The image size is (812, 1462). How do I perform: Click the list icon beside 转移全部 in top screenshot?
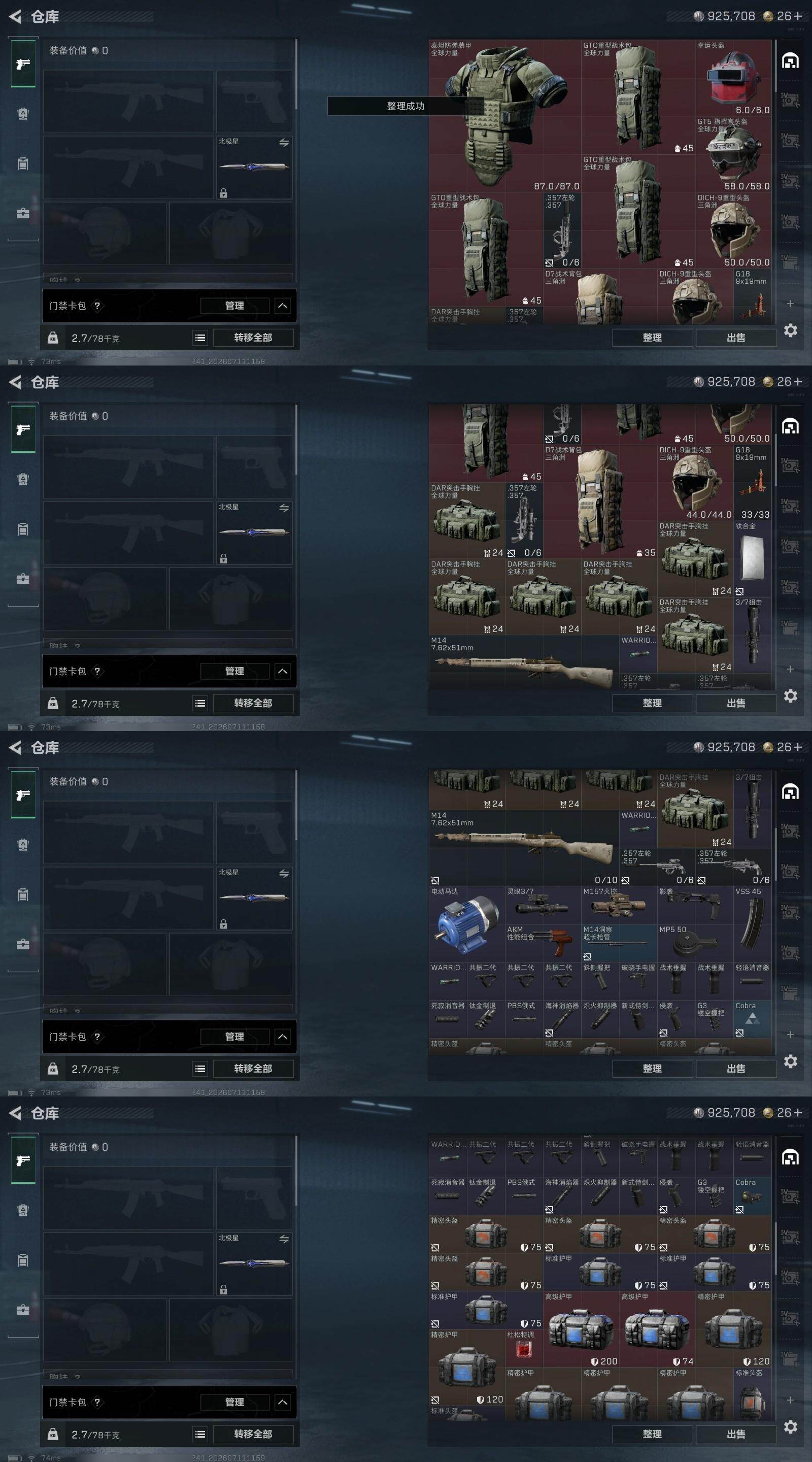[x=200, y=338]
